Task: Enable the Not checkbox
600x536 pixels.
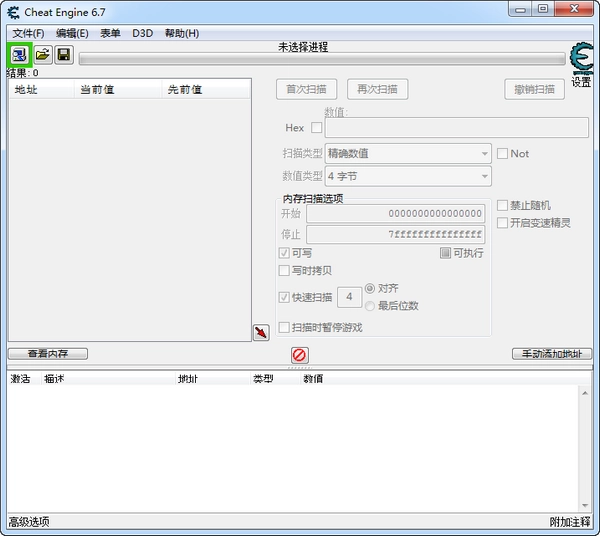Action: point(503,154)
